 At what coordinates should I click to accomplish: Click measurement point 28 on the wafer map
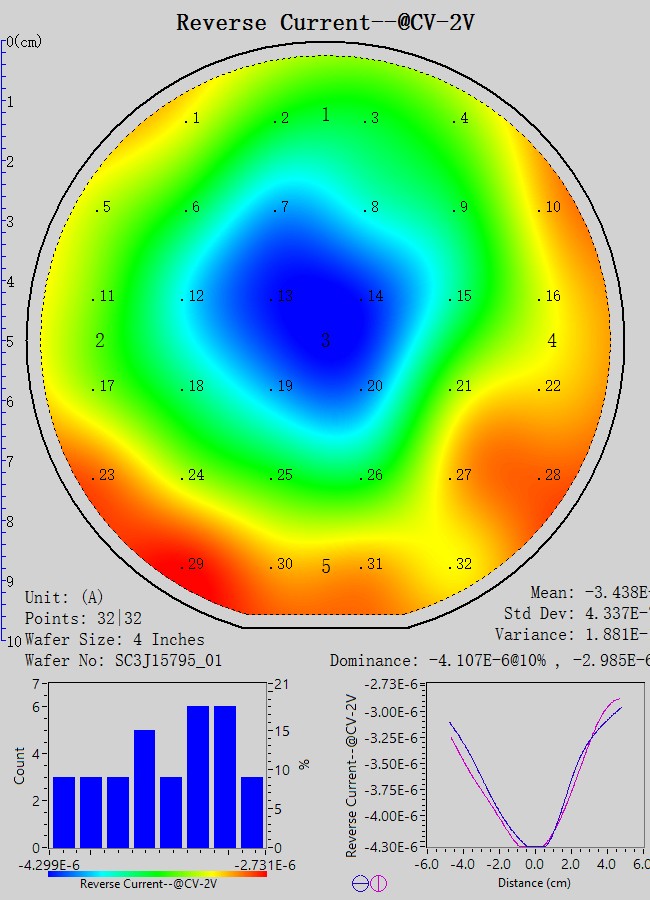point(550,475)
